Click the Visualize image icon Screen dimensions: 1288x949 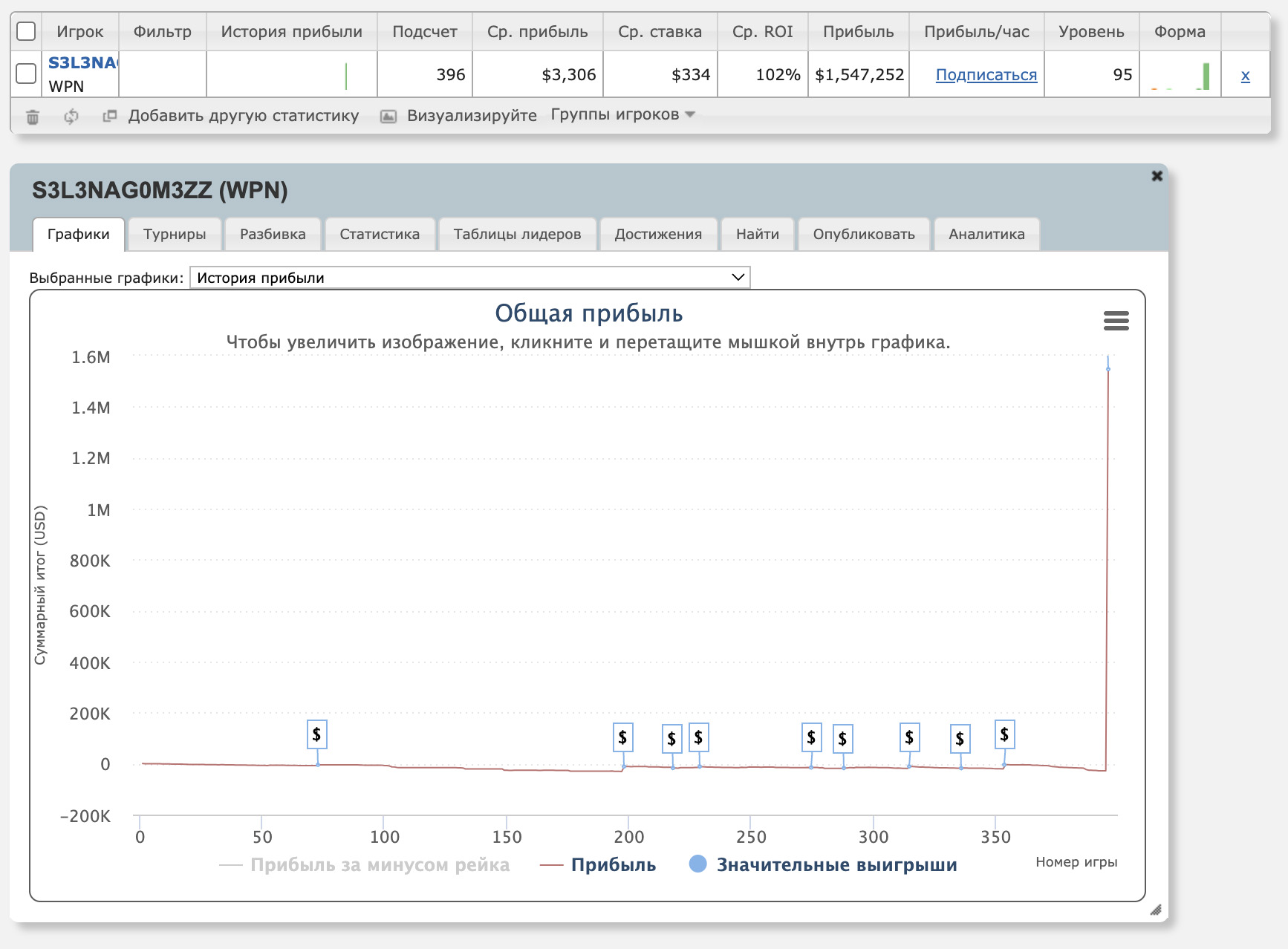click(x=388, y=117)
